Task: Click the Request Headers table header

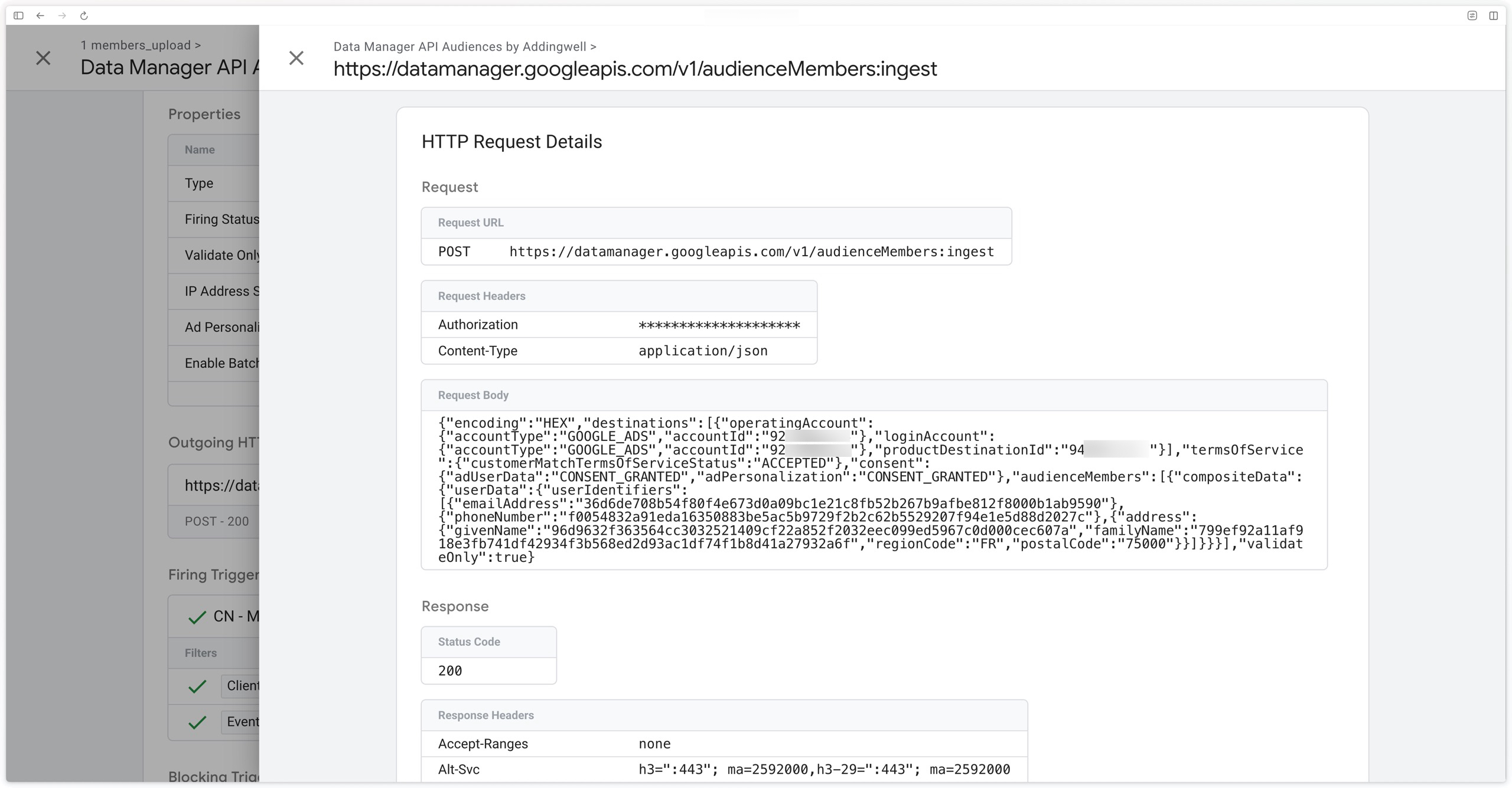Action: (619, 296)
